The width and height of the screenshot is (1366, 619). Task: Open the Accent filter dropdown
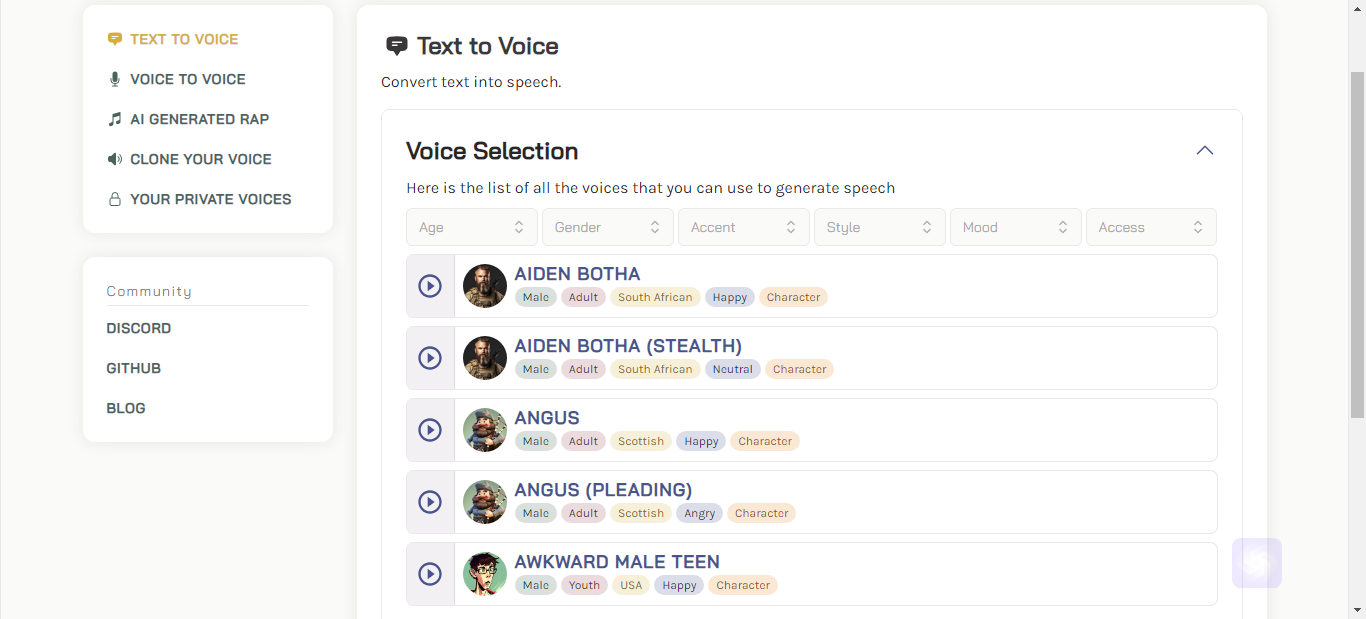[x=743, y=227]
